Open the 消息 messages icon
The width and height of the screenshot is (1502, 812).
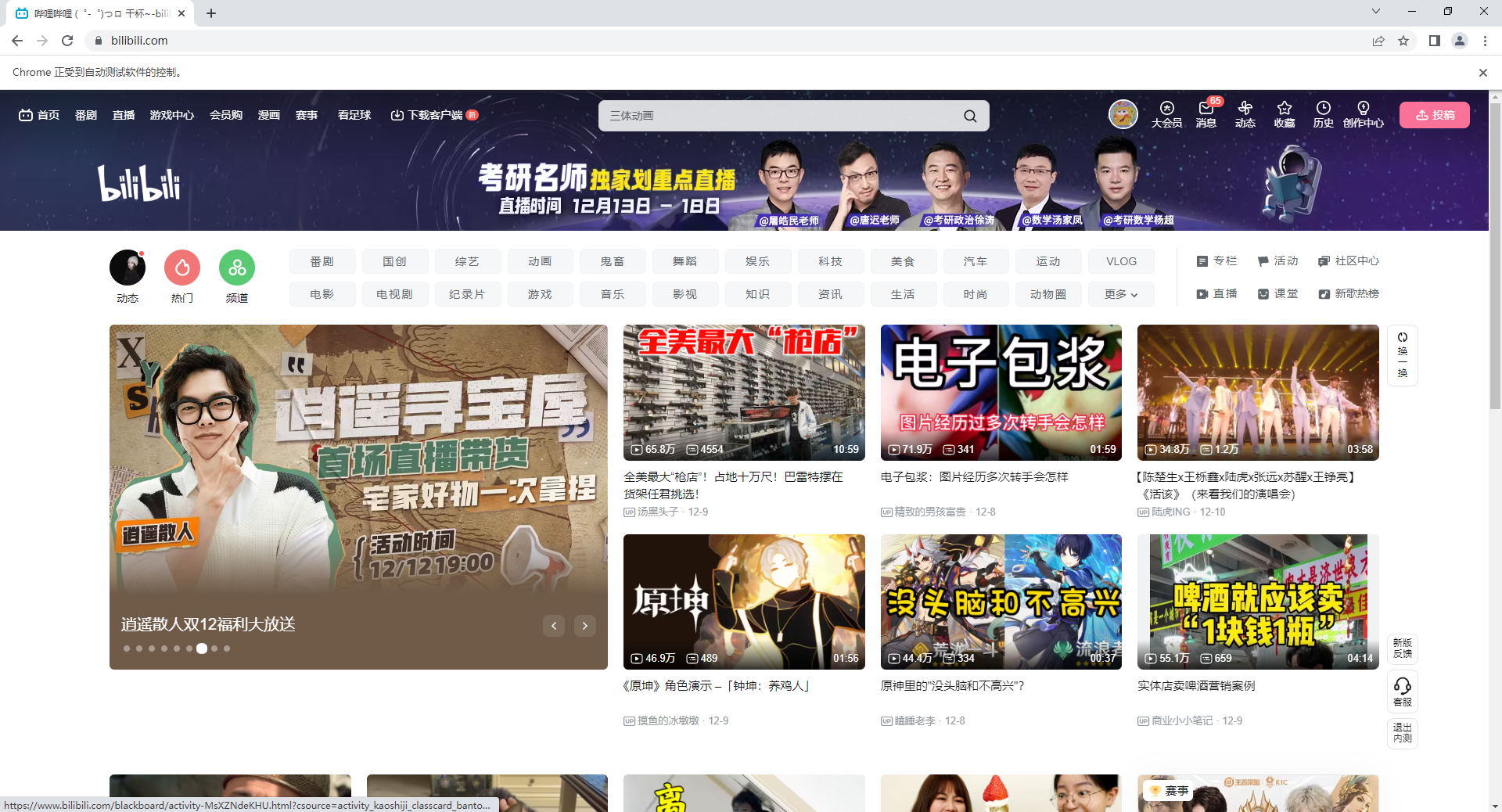[1206, 114]
